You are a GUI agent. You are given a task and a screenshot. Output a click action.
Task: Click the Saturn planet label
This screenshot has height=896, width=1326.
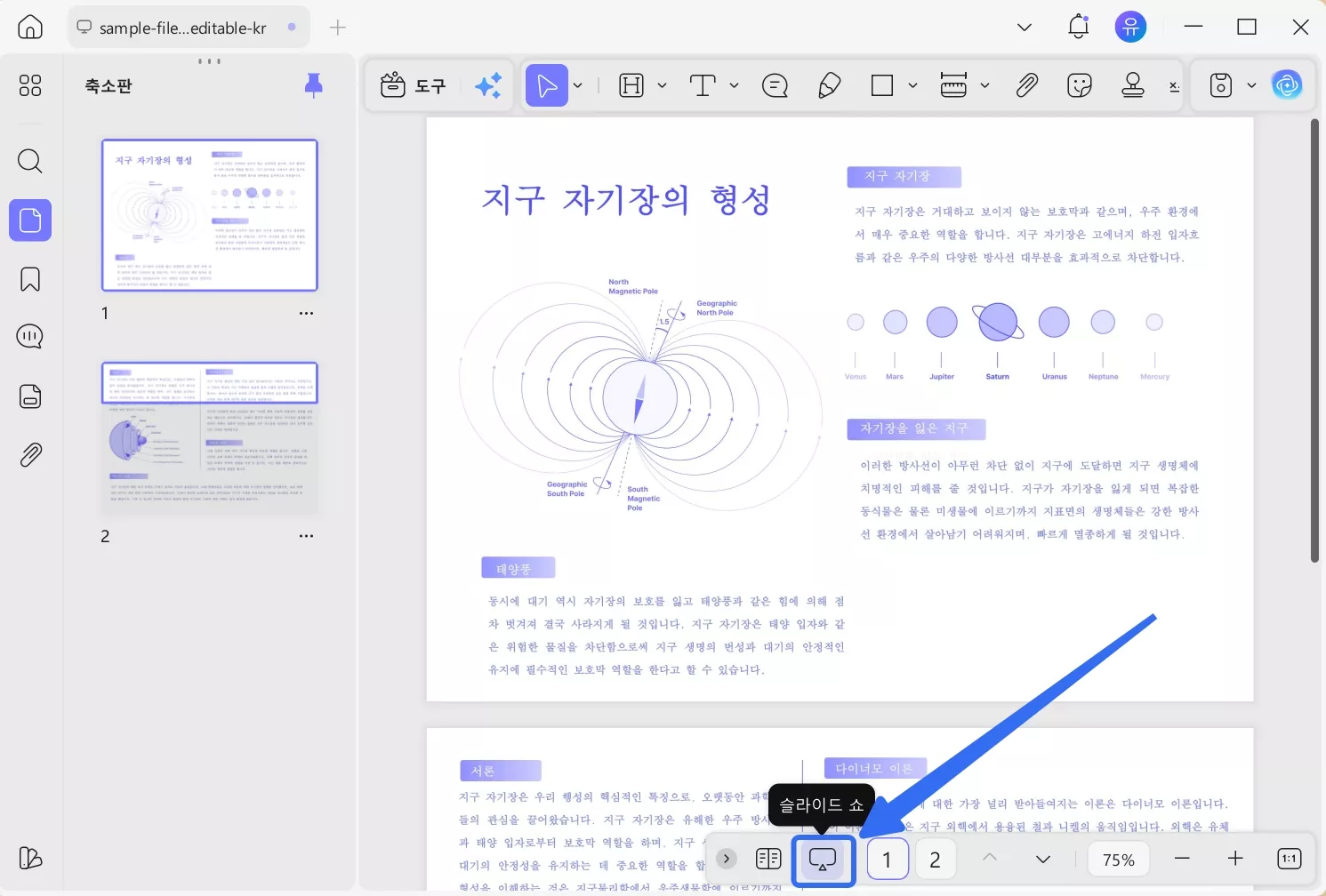(x=997, y=377)
